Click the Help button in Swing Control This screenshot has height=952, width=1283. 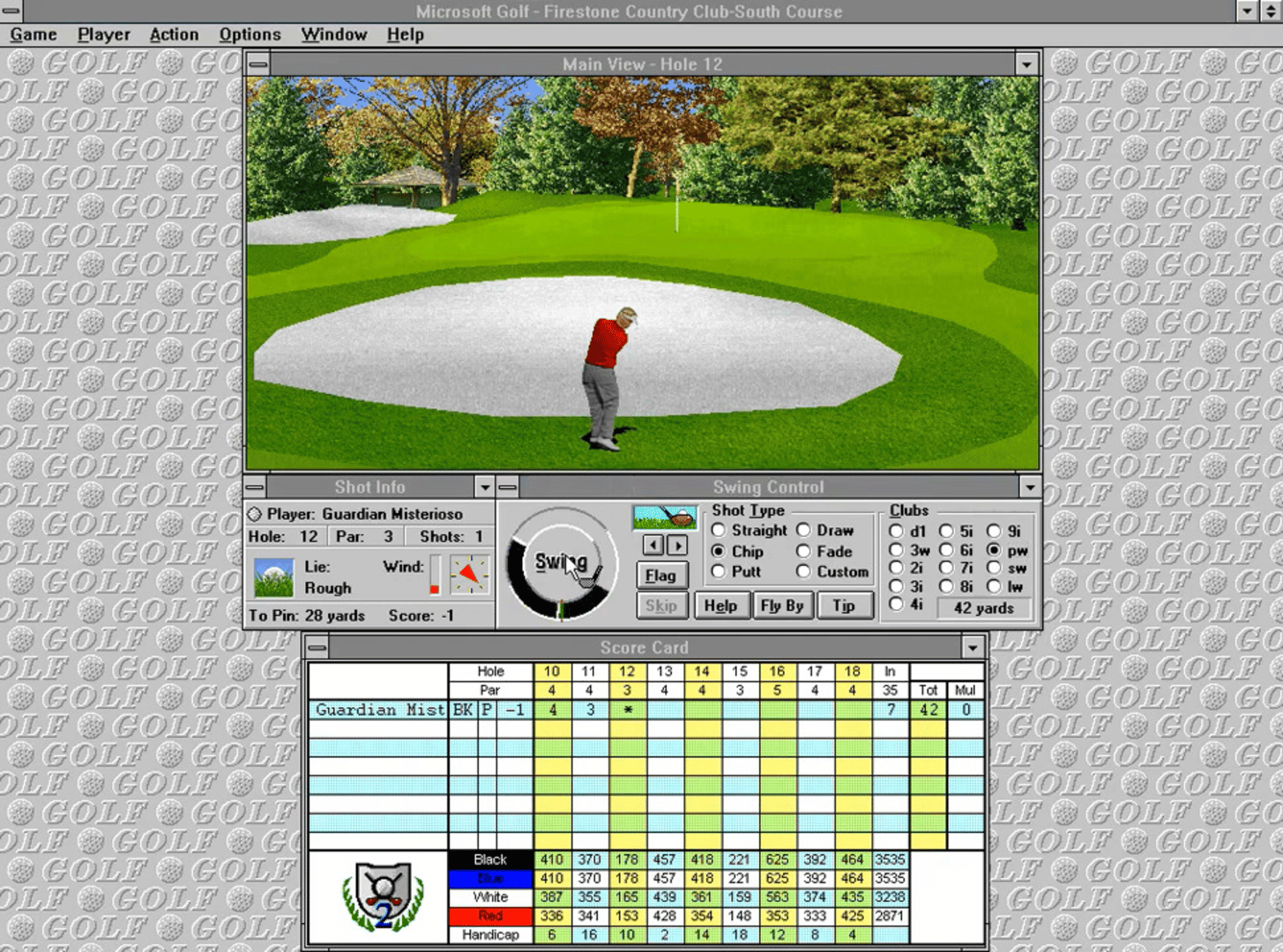721,606
